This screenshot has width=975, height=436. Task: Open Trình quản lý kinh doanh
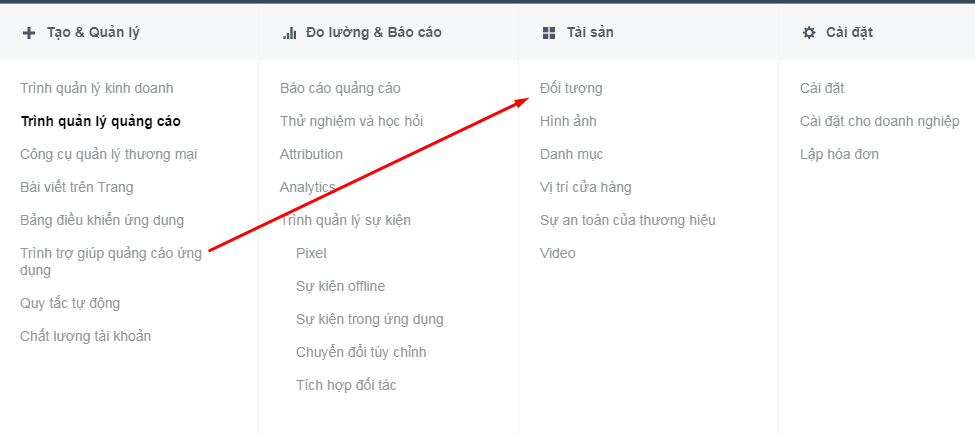[x=97, y=88]
